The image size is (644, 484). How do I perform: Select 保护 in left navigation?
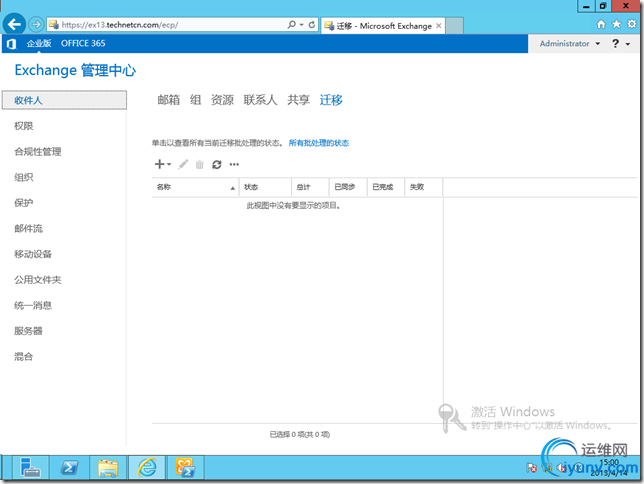[23, 203]
